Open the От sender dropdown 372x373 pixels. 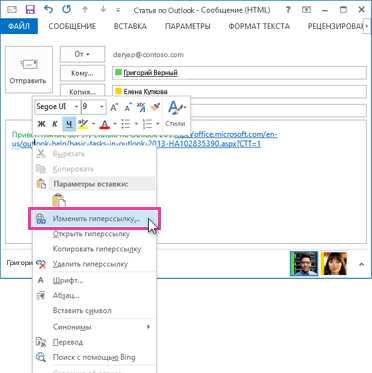(x=82, y=54)
